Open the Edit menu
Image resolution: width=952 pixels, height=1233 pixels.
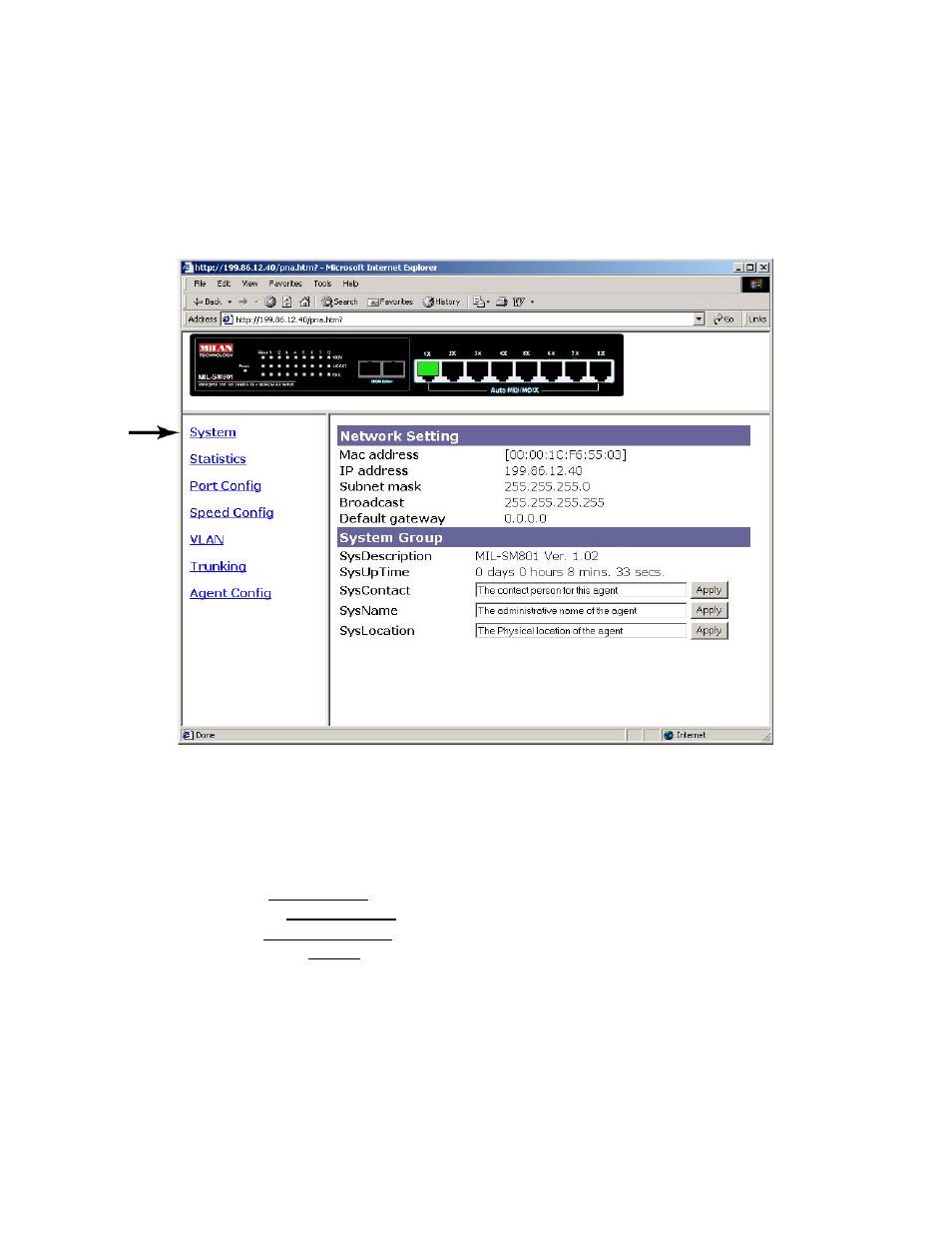(x=224, y=284)
